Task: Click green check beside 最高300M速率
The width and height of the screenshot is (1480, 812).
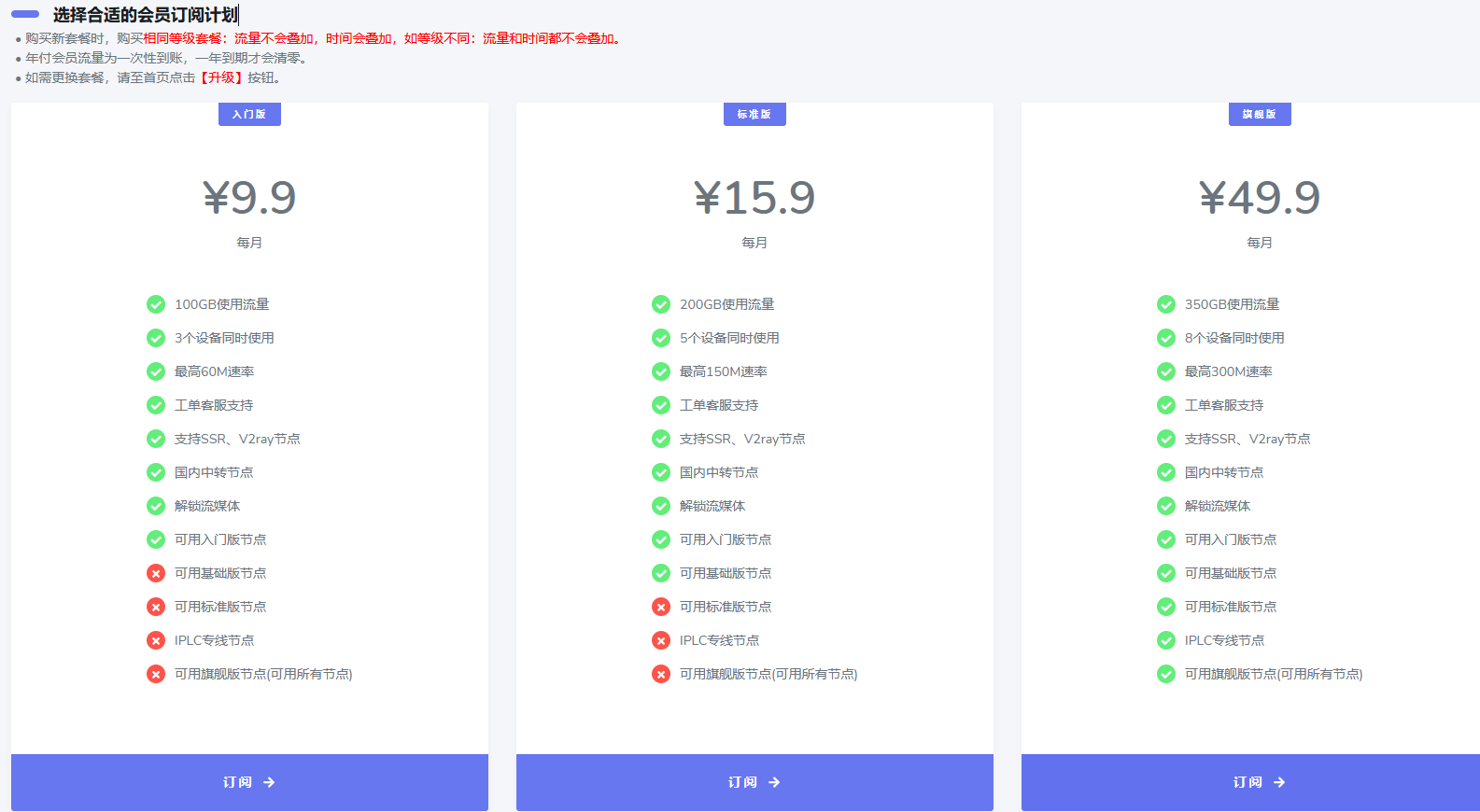Action: 1166,371
